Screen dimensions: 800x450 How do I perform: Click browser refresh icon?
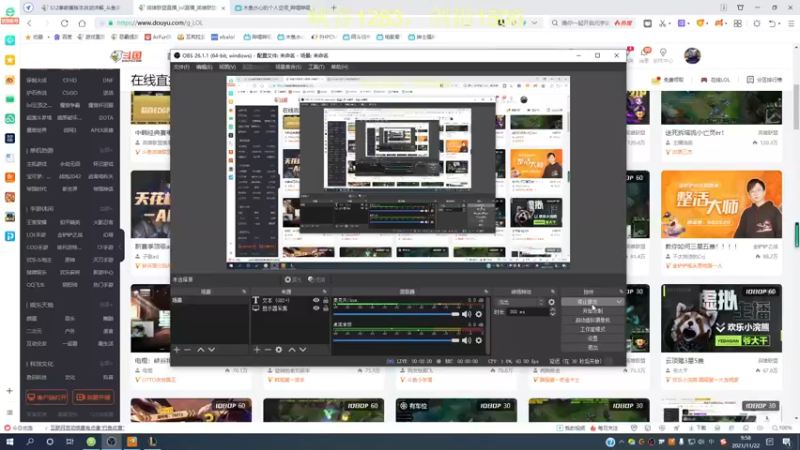(x=64, y=23)
